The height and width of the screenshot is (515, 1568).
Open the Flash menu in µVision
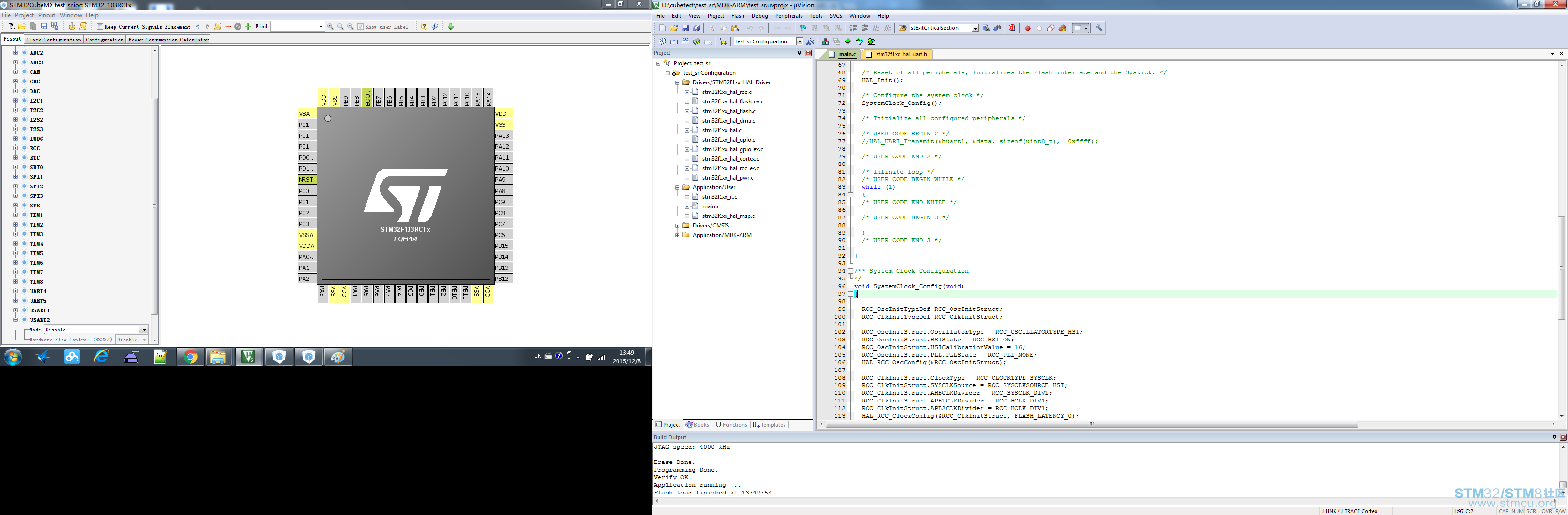738,16
